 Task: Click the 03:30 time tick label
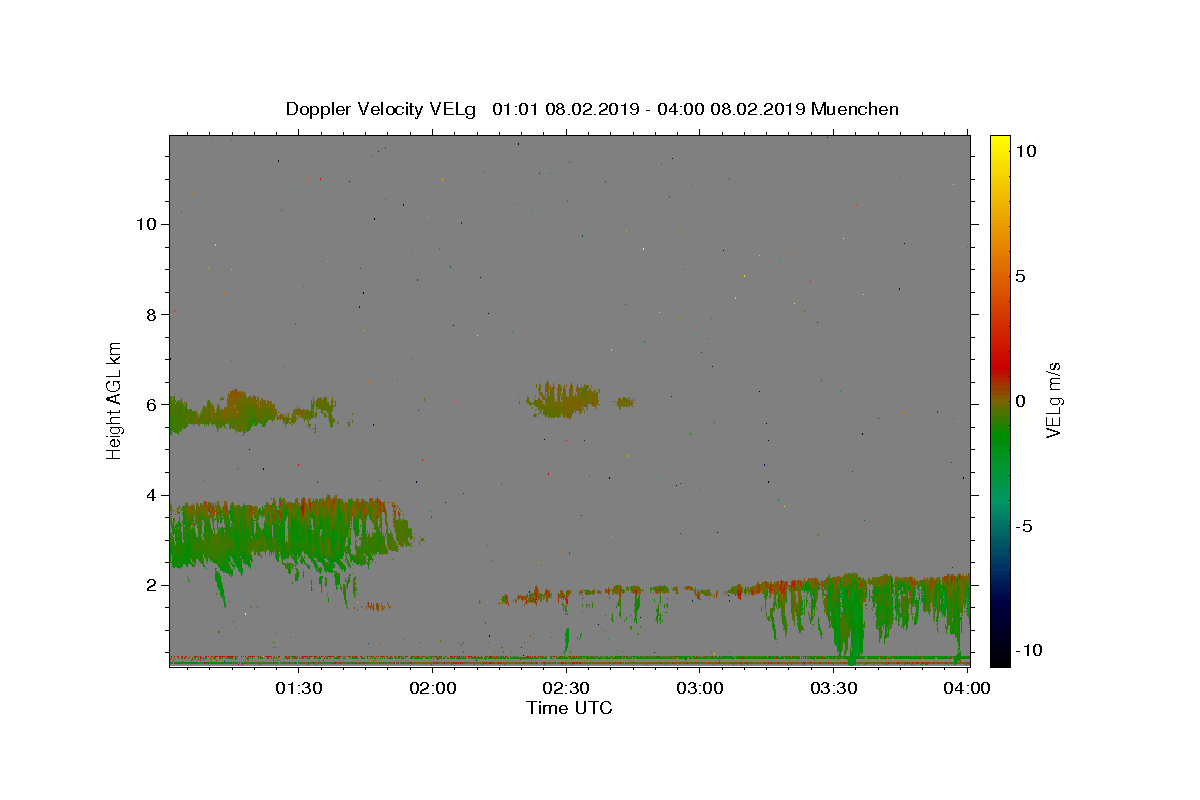tap(833, 688)
